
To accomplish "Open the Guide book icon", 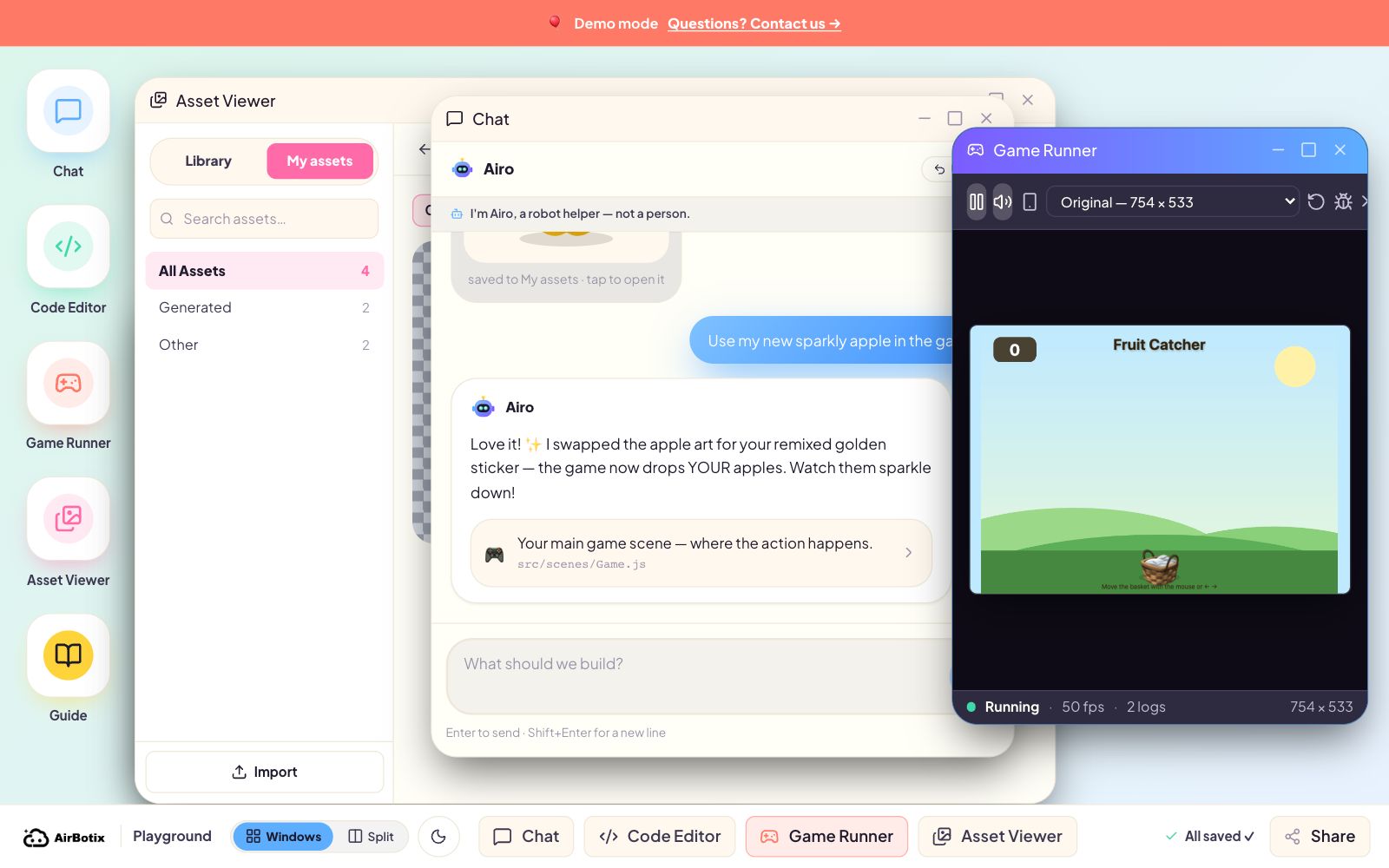I will [68, 655].
